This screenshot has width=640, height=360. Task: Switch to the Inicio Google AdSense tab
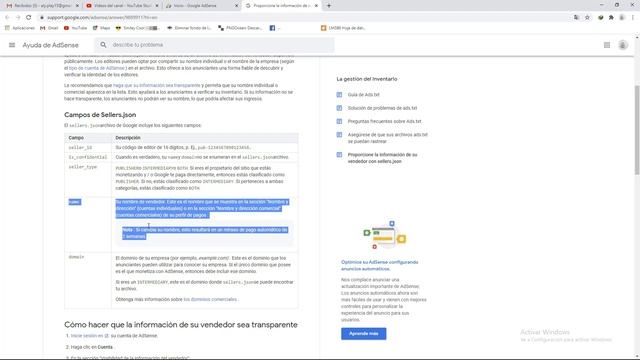point(201,6)
